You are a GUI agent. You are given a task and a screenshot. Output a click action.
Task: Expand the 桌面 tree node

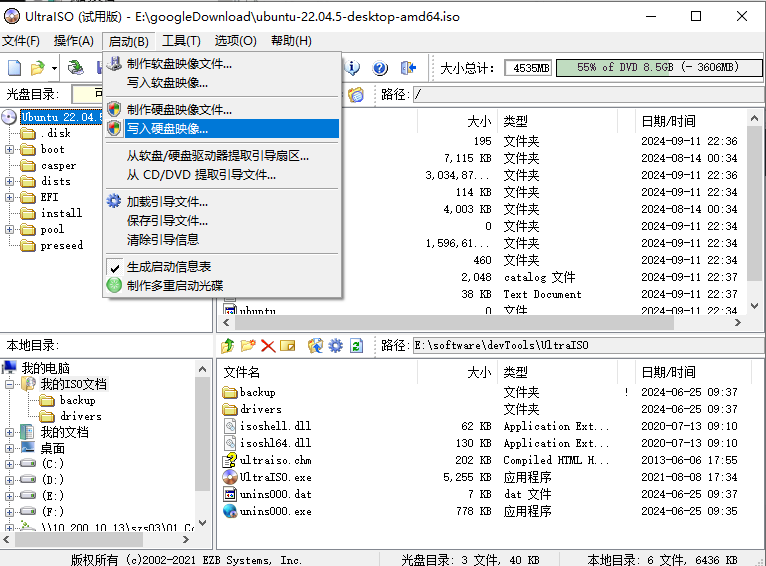(9, 448)
